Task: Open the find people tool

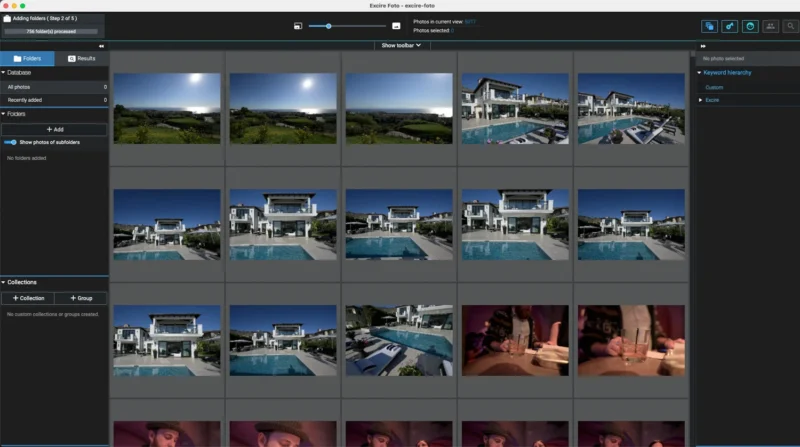Action: (x=770, y=26)
